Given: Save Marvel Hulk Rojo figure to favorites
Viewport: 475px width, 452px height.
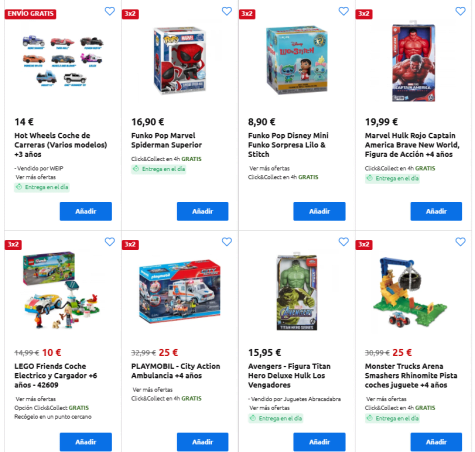Looking at the screenshot, I should click(x=460, y=11).
